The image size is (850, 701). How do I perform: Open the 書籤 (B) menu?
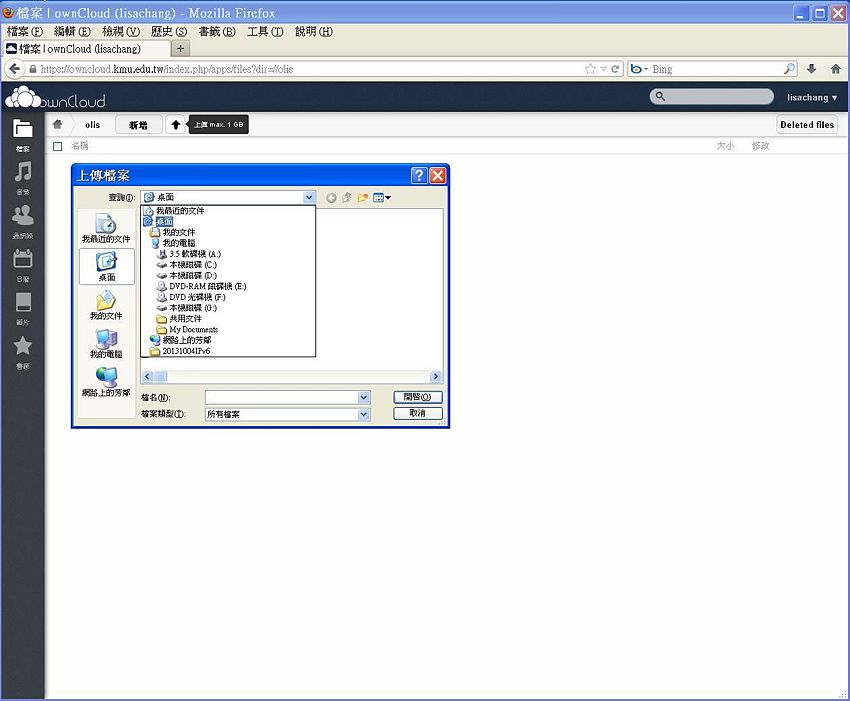(x=217, y=31)
